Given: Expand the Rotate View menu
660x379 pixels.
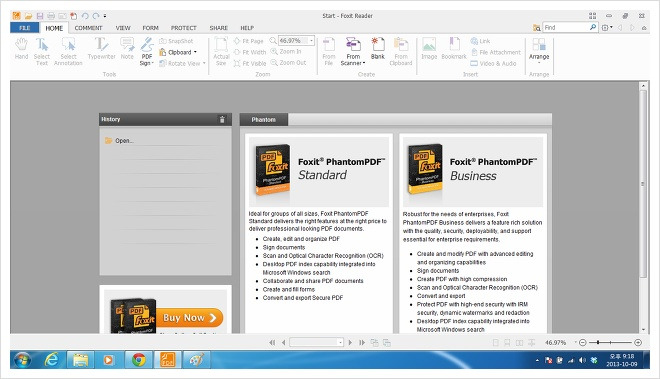Looking at the screenshot, I should (182, 63).
